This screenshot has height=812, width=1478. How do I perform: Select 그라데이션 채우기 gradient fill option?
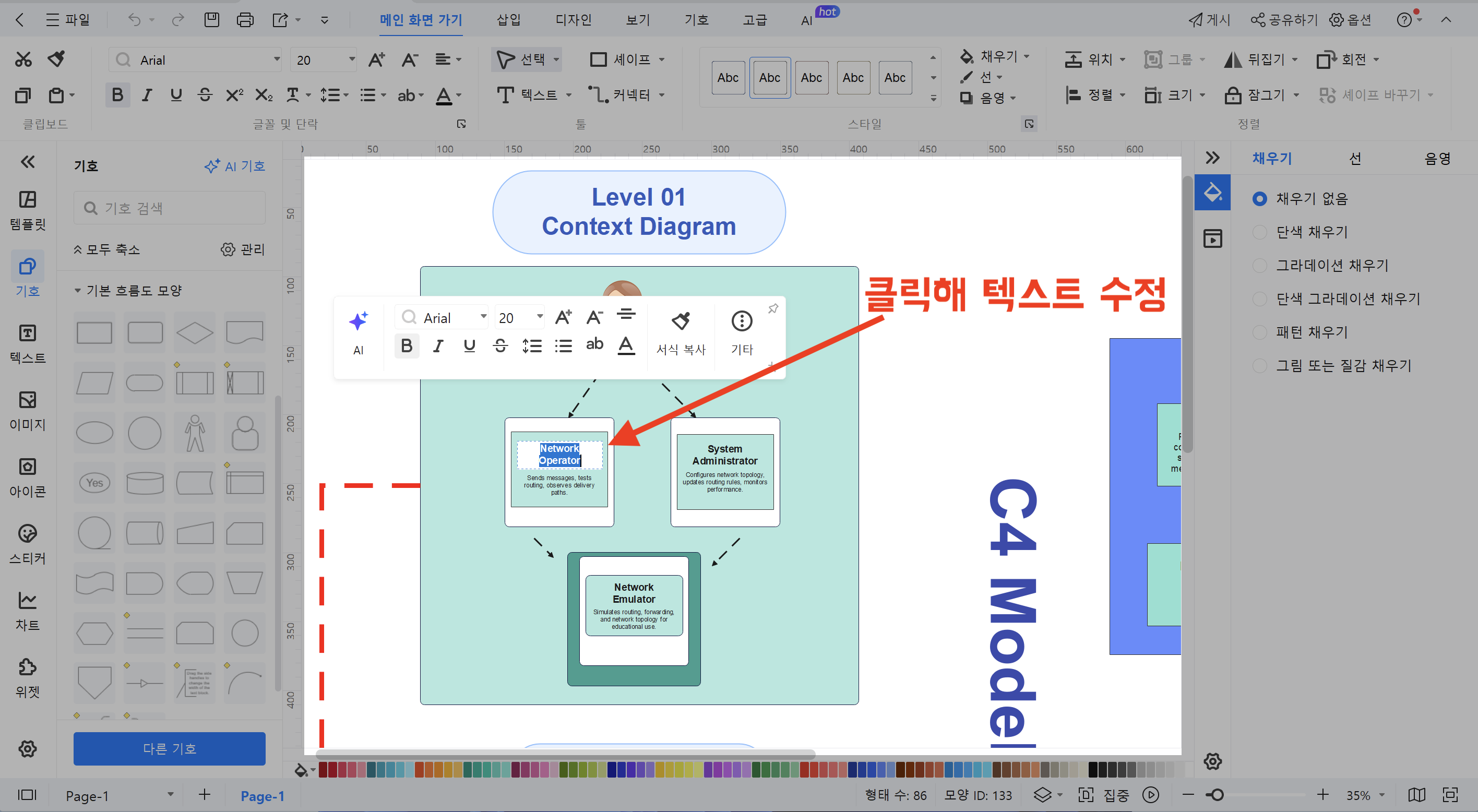(1259, 265)
